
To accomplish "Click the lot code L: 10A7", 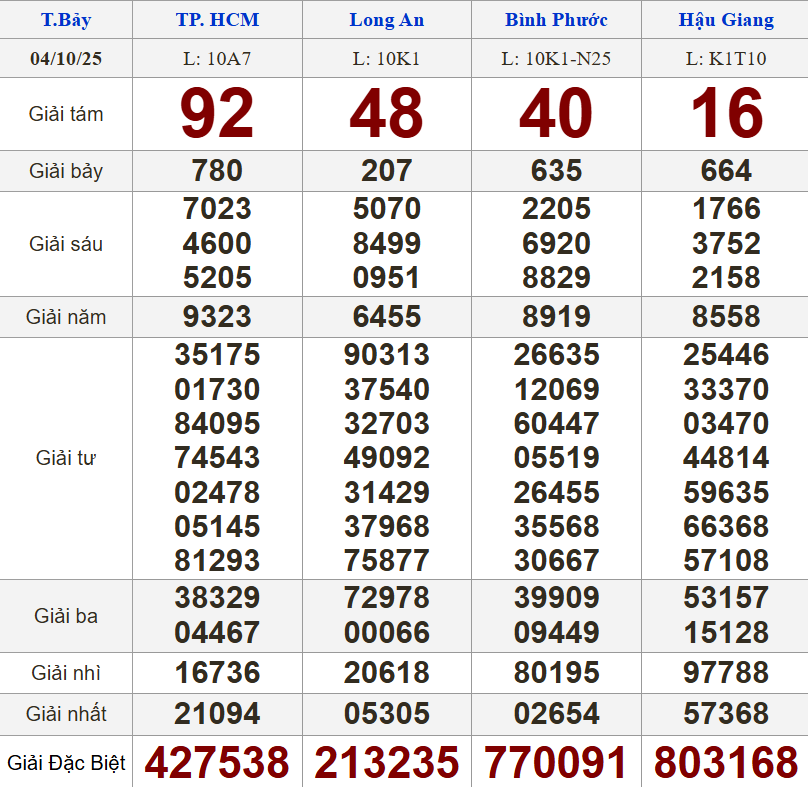I will (x=217, y=59).
